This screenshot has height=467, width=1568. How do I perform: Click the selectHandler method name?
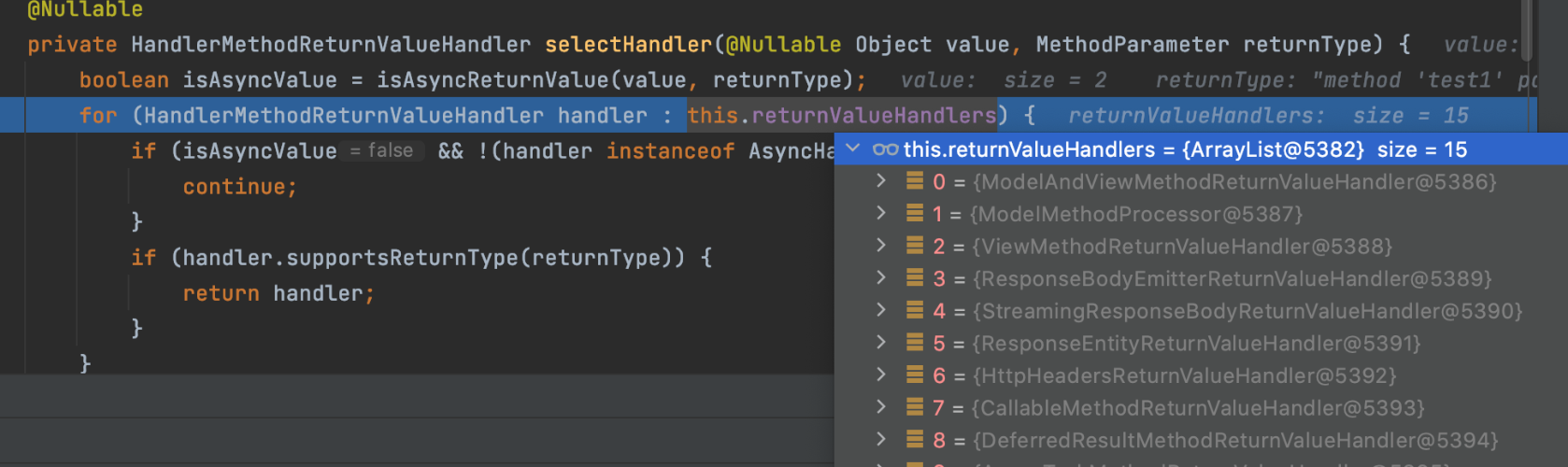(628, 45)
